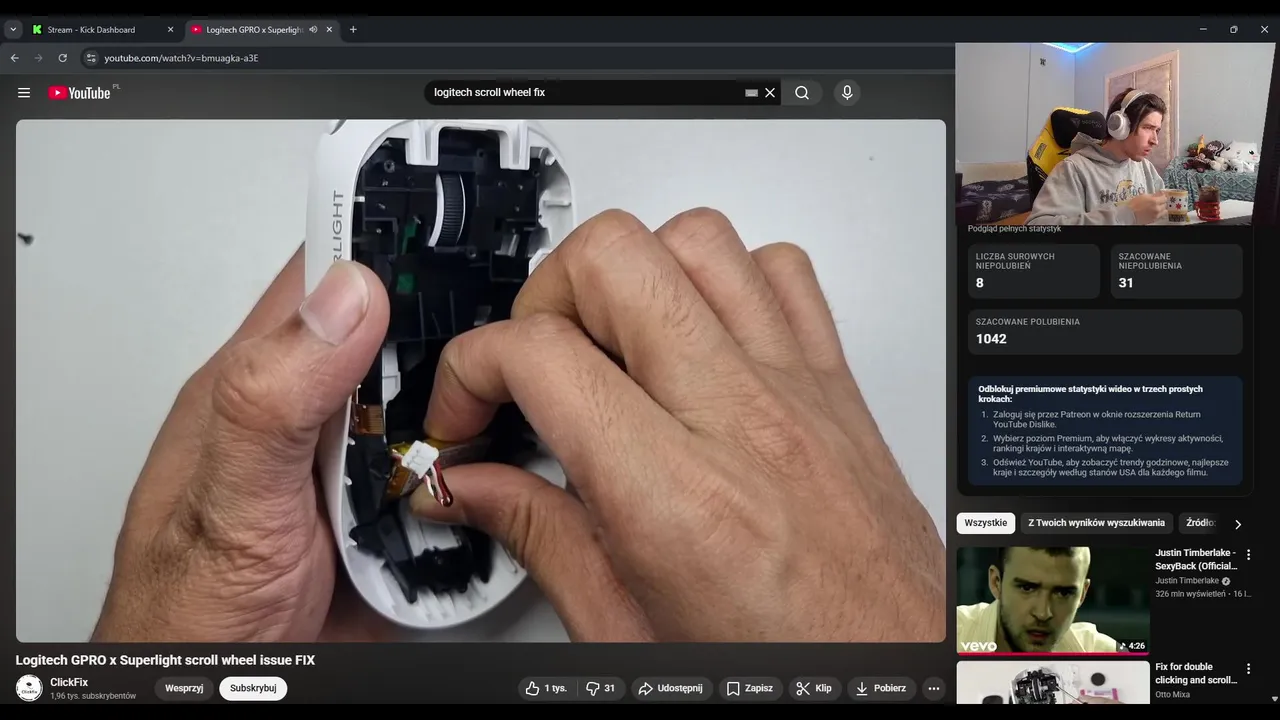
Task: Show more filter chips with right arrow
Action: pos(1238,524)
